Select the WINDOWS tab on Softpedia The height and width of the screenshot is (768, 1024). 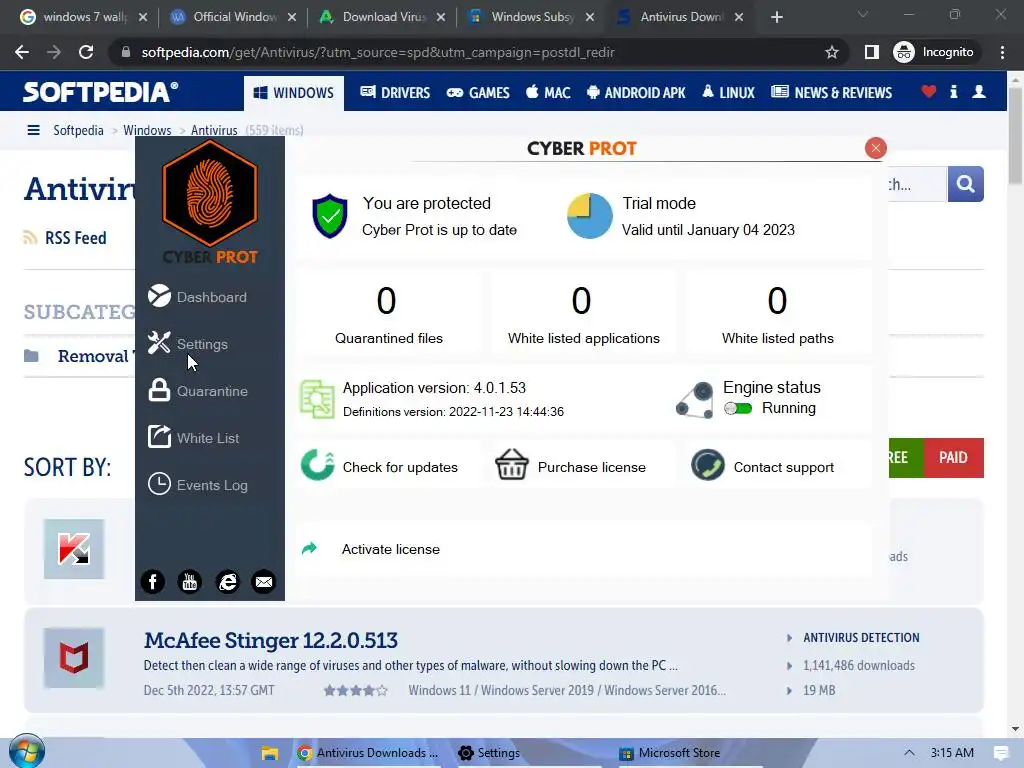pos(294,93)
